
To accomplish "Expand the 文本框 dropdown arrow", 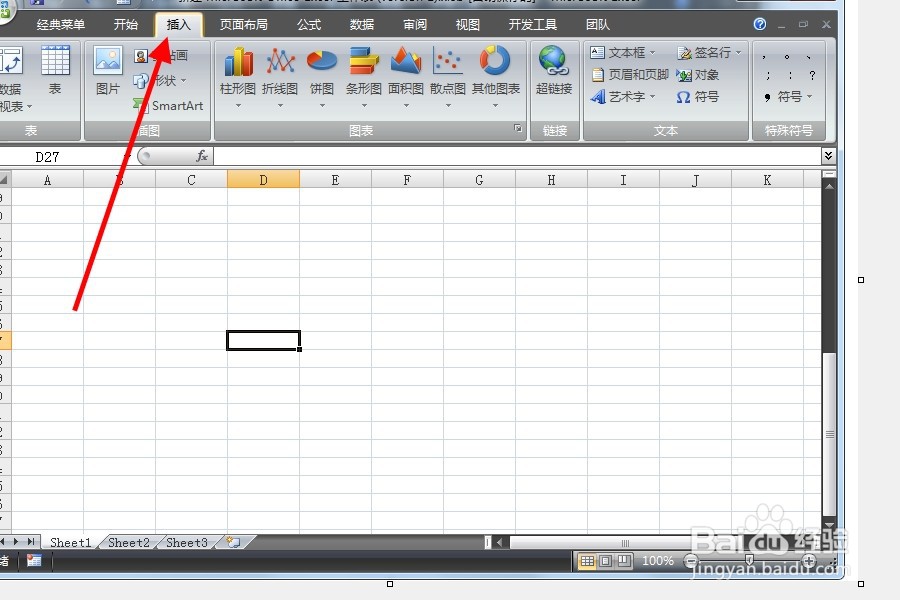I will pyautogui.click(x=652, y=53).
